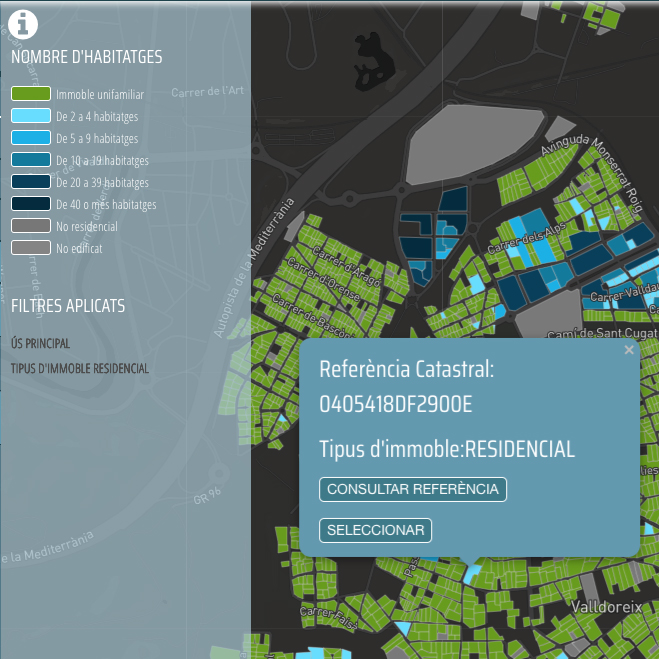The image size is (659, 659).
Task: Select the De 40 o més habitatges swatch
Action: click(x=31, y=203)
